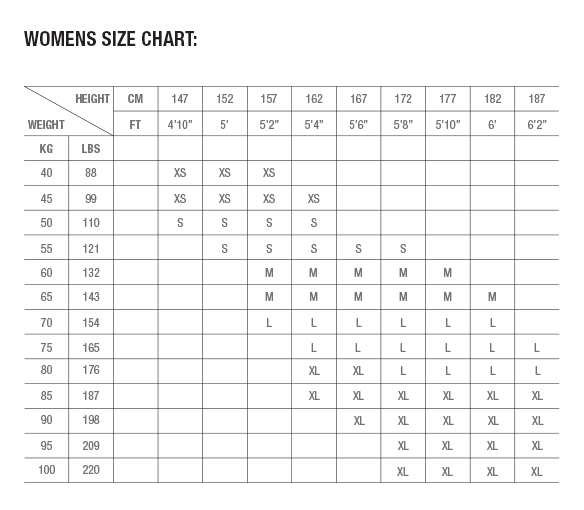Select the 177 cm height header
Image resolution: width=584 pixels, height=510 pixels.
[x=448, y=99]
